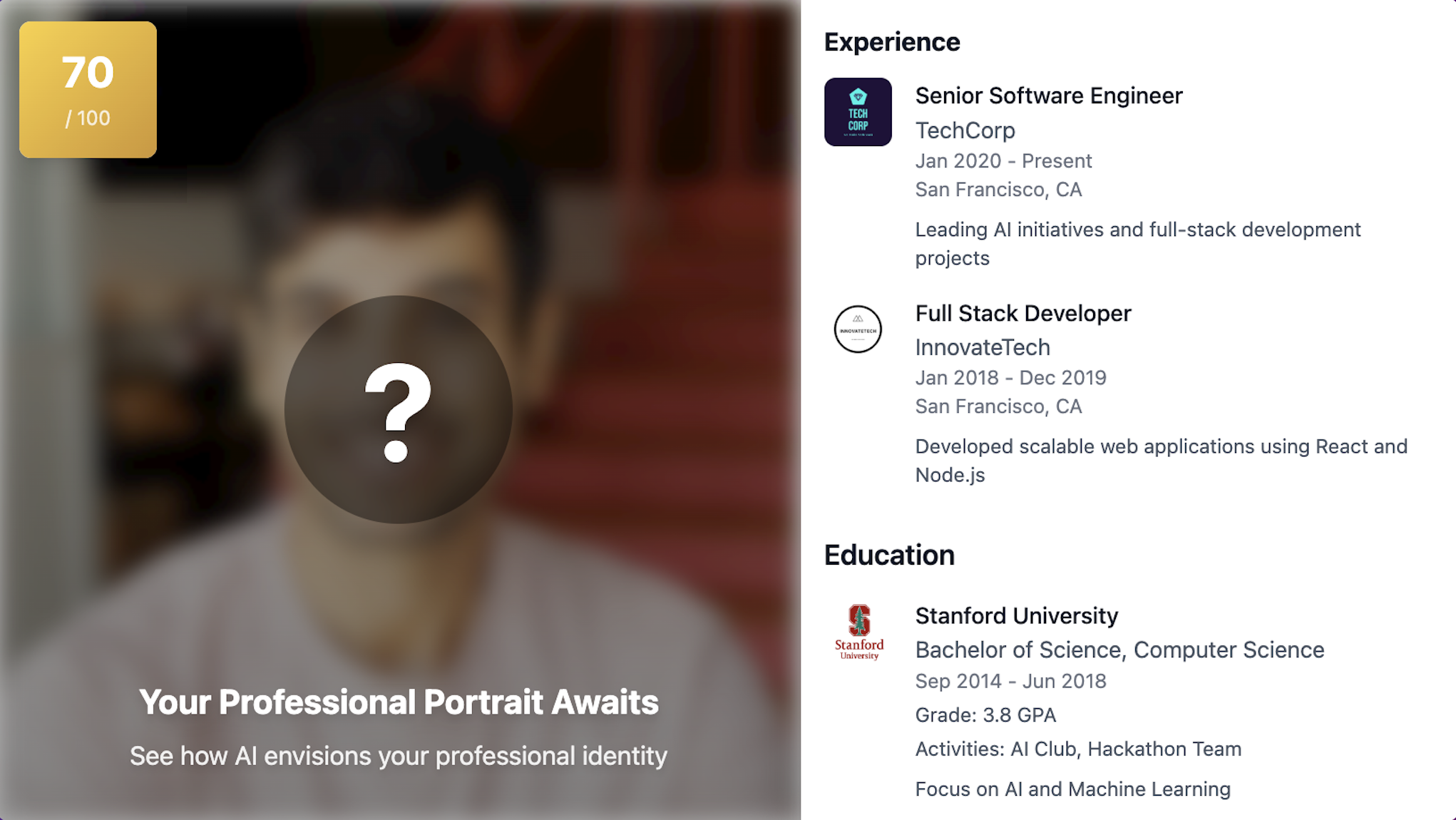This screenshot has width=1456, height=820.
Task: Click Focus on AI and Machine Learning
Action: pyautogui.click(x=1072, y=789)
